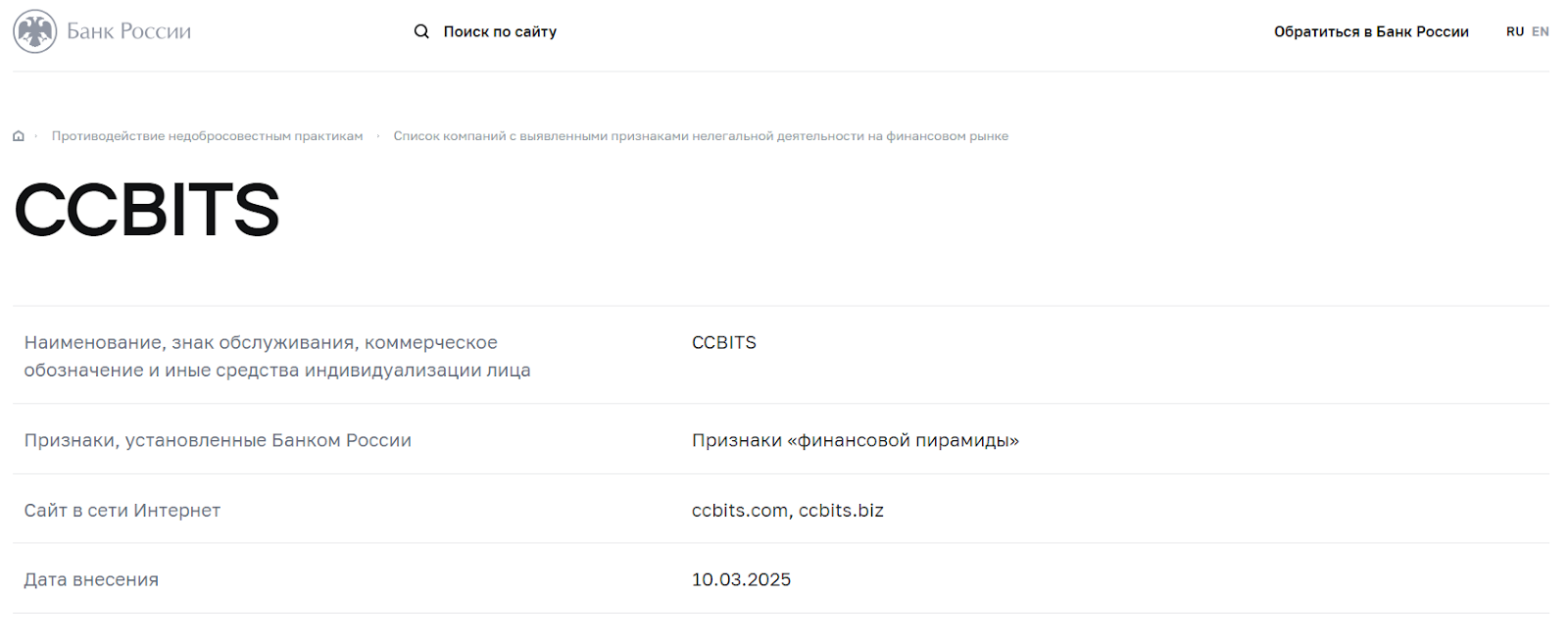Viewport: 1568px width, 644px height.
Task: Click the Дата внесения row label
Action: 91,579
